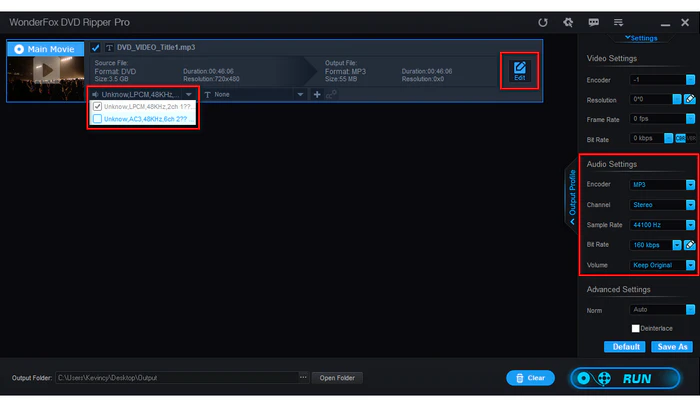Click the CC closed caption icon
Image resolution: width=700 pixels, height=407 pixels.
click(x=331, y=95)
